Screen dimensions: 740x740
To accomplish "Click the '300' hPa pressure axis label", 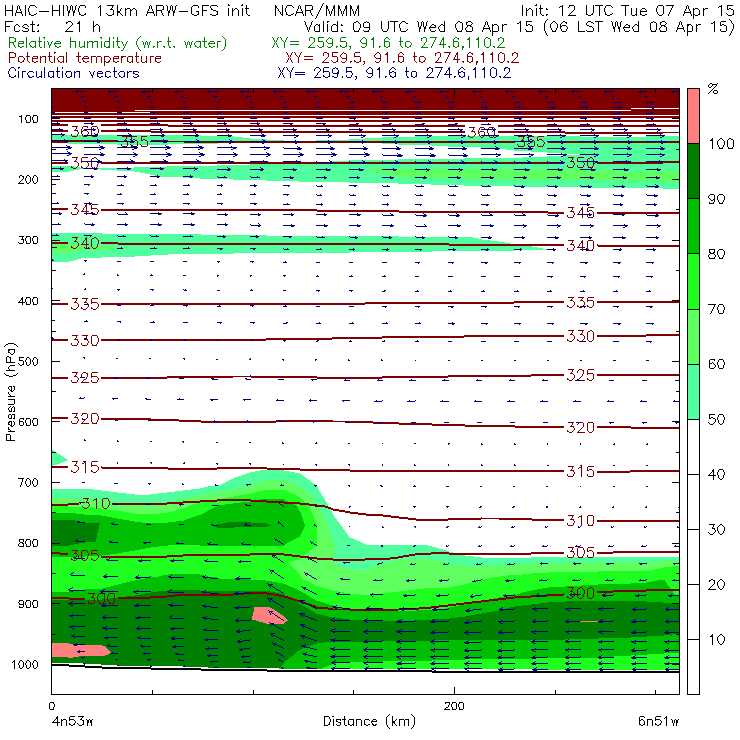I will [28, 240].
